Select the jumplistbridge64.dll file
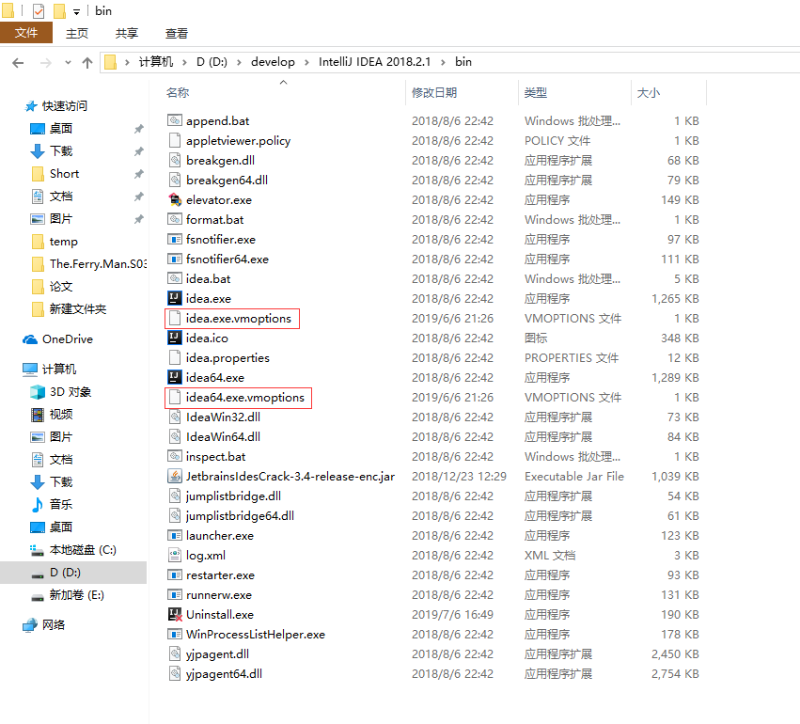Viewport: 800px width, 724px height. click(240, 515)
